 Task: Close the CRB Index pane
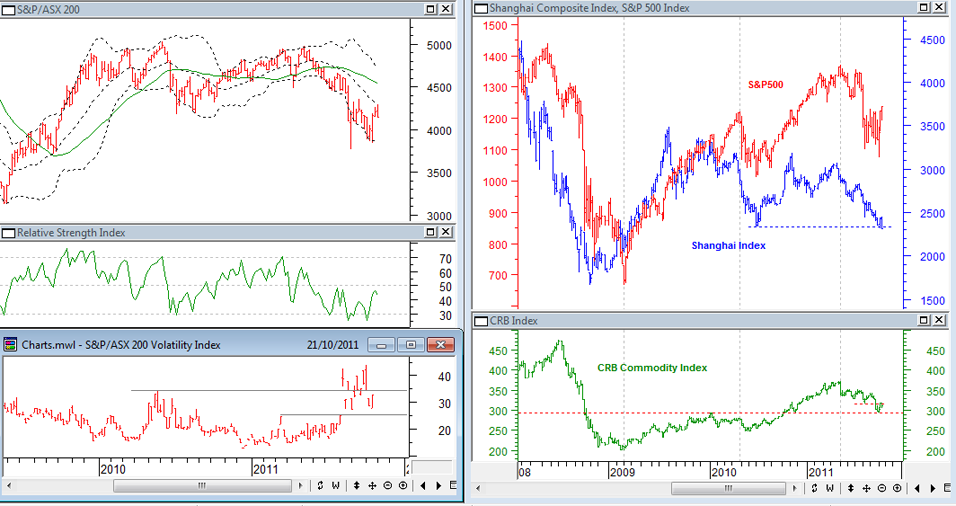[940, 320]
